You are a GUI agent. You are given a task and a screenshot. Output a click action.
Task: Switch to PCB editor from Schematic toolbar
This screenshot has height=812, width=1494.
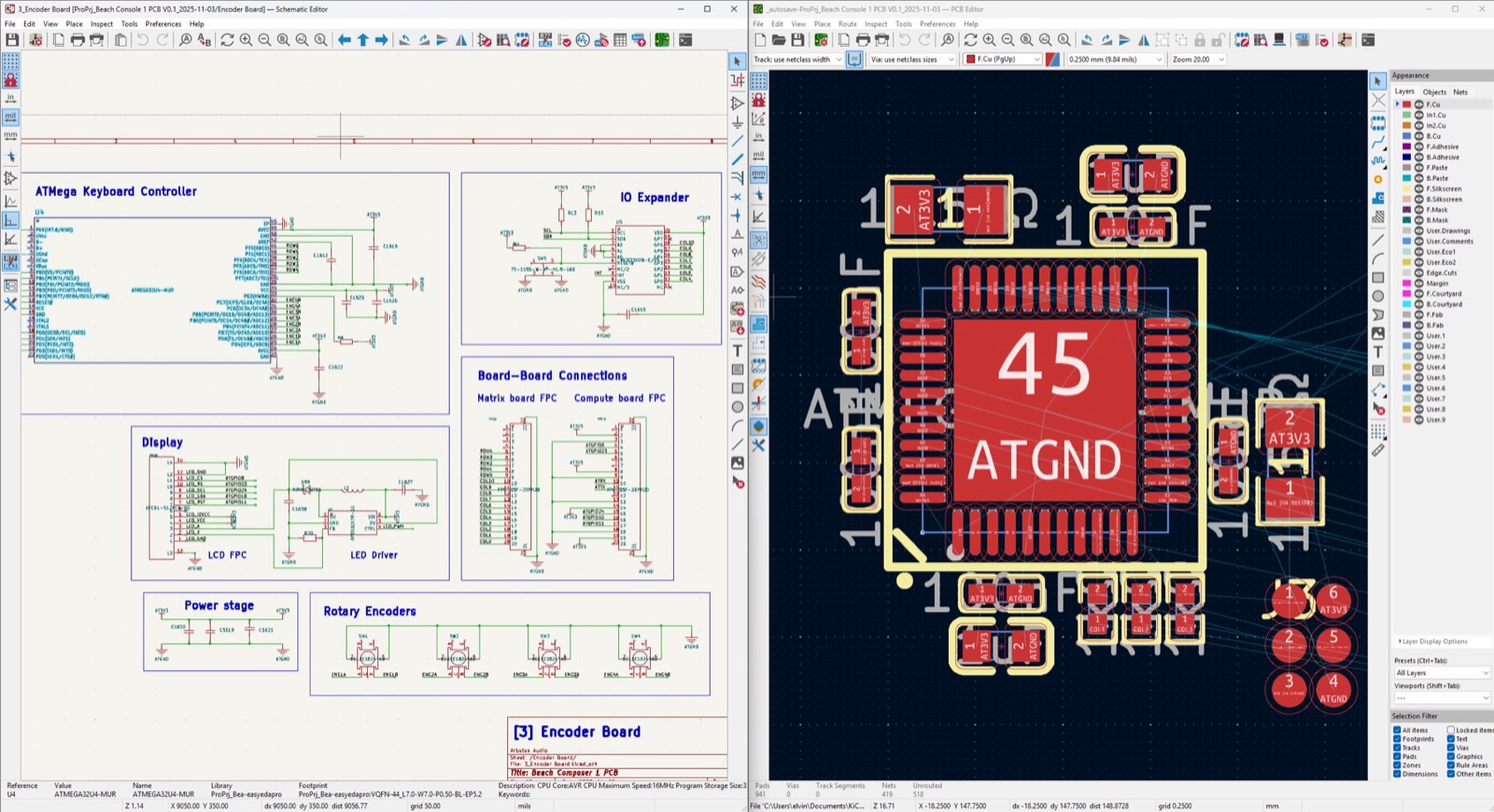point(662,40)
